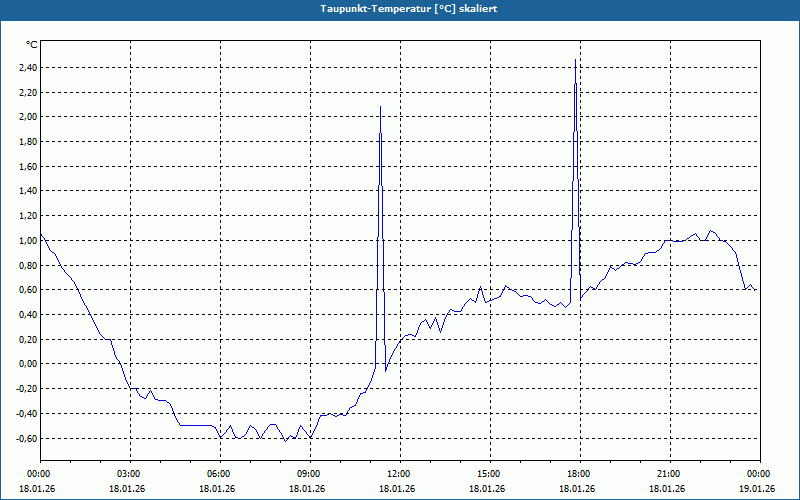Viewport: 800px width, 500px height.
Task: Select the 0,60 y-axis value
Action: (x=28, y=290)
